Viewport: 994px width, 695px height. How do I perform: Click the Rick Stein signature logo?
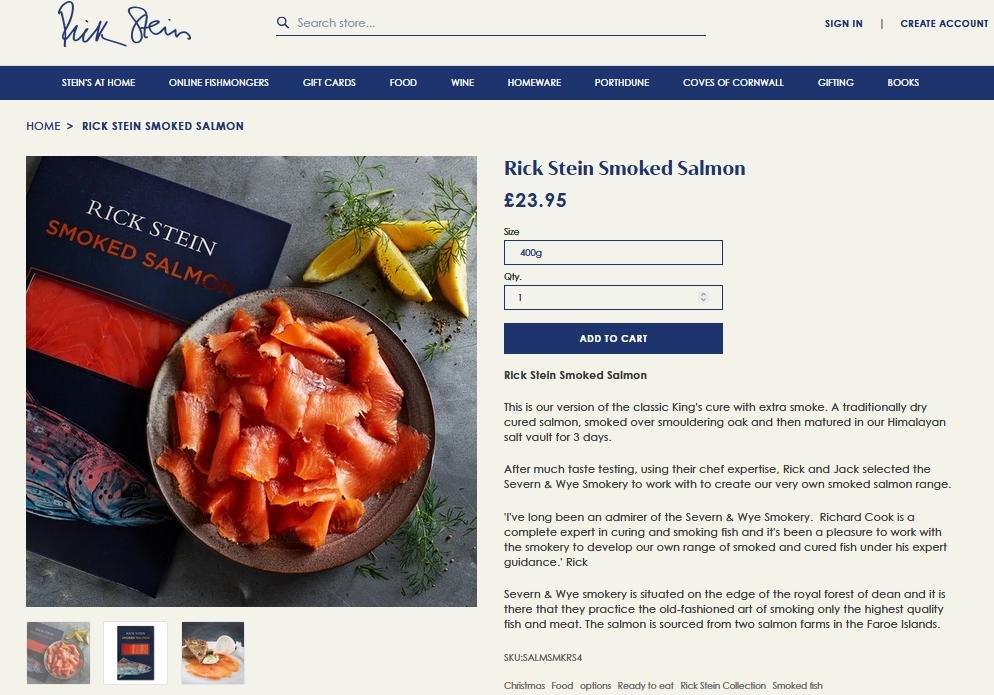click(x=124, y=24)
